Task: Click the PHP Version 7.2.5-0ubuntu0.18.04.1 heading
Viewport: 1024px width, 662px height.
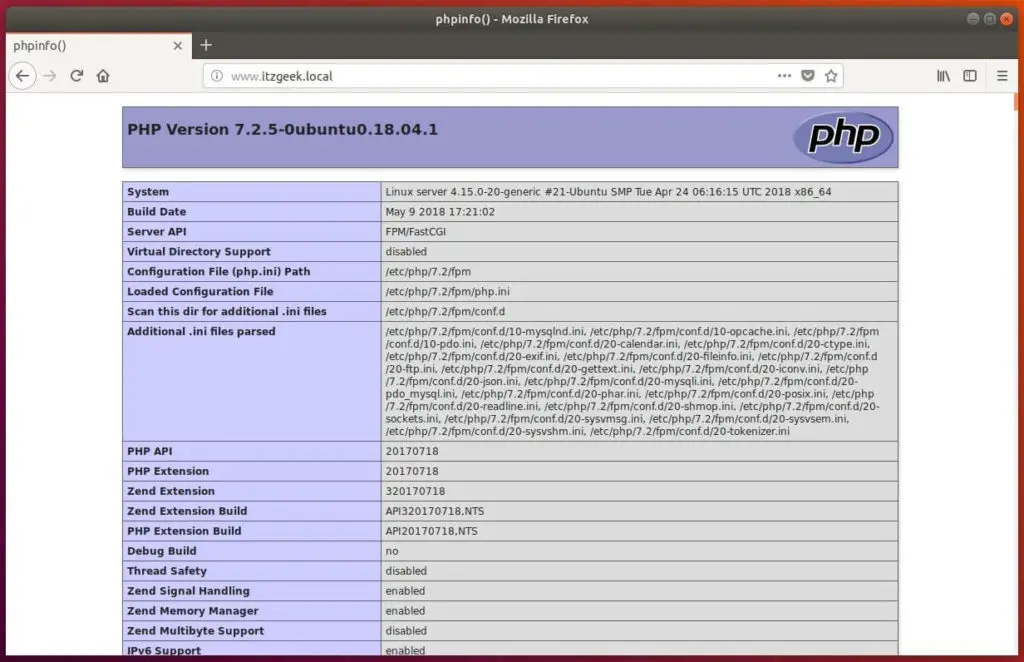Action: tap(282, 129)
